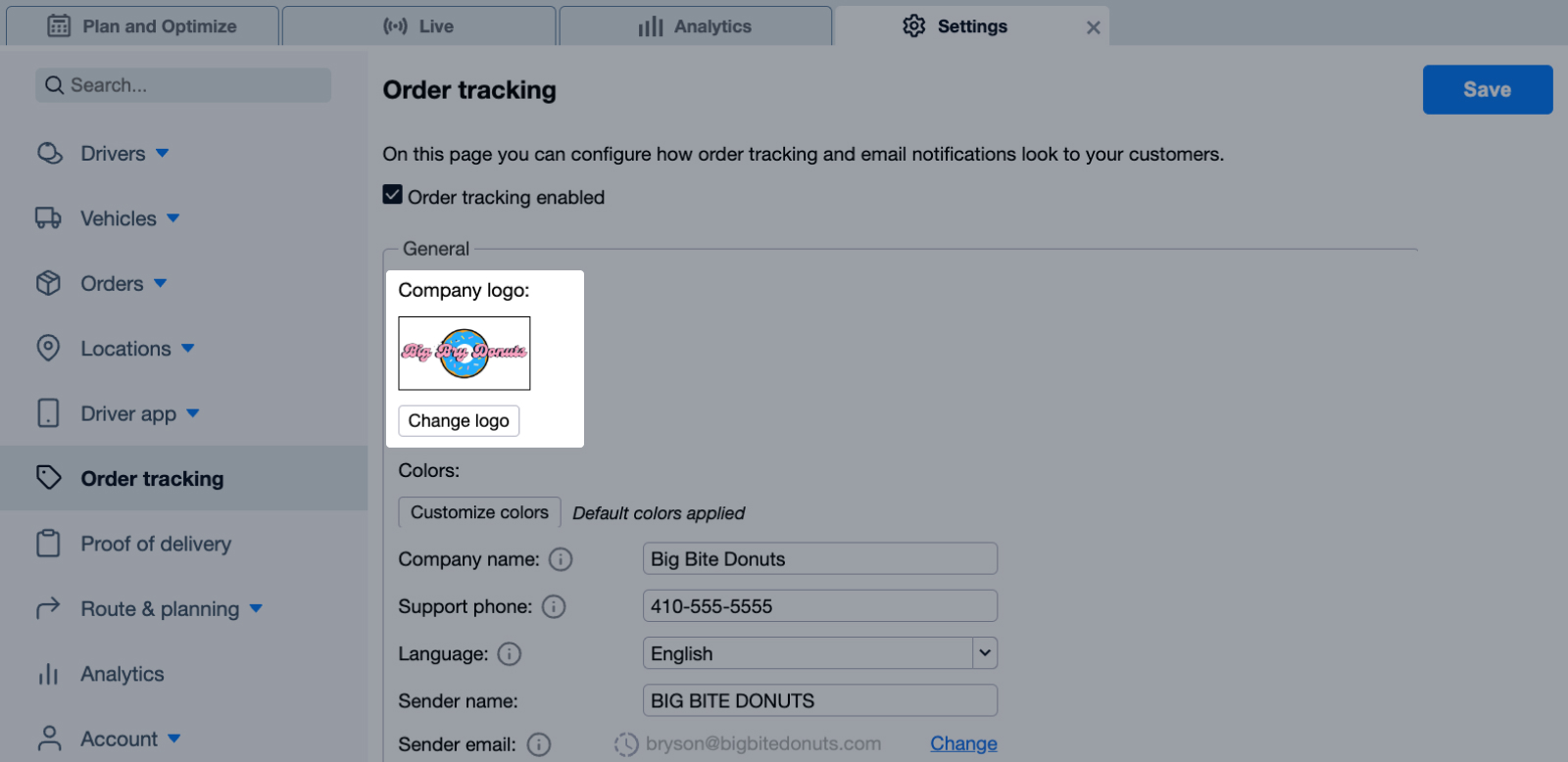This screenshot has width=1568, height=762.
Task: Click Customize colors button
Action: [x=479, y=512]
